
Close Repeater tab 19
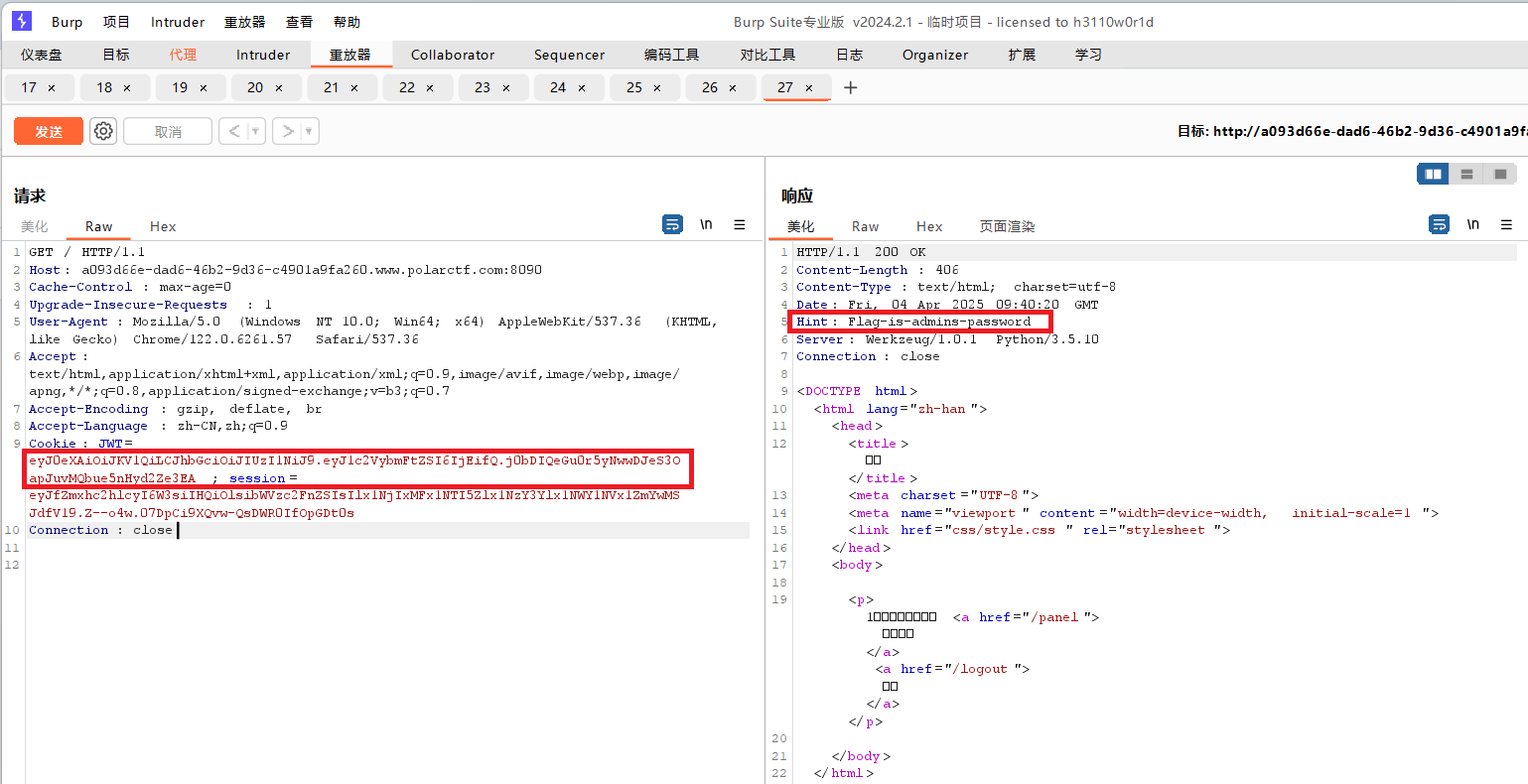pyautogui.click(x=204, y=88)
